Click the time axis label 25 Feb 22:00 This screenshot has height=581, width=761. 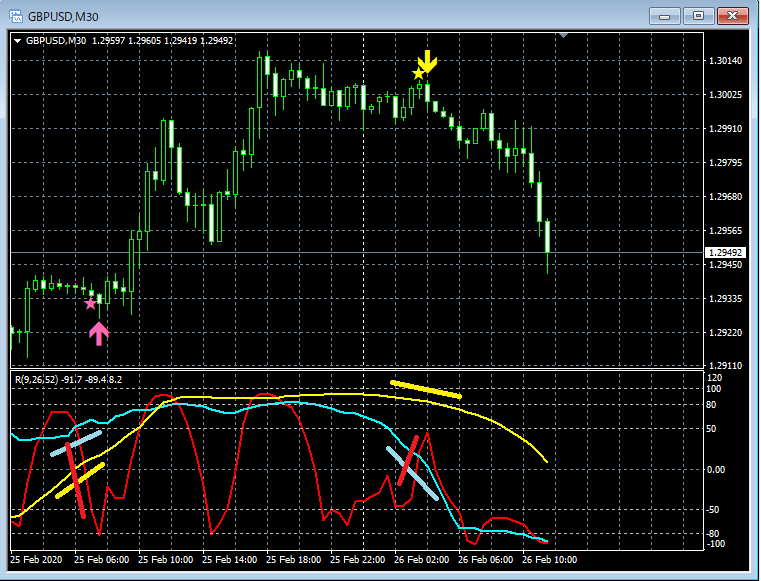click(x=358, y=560)
